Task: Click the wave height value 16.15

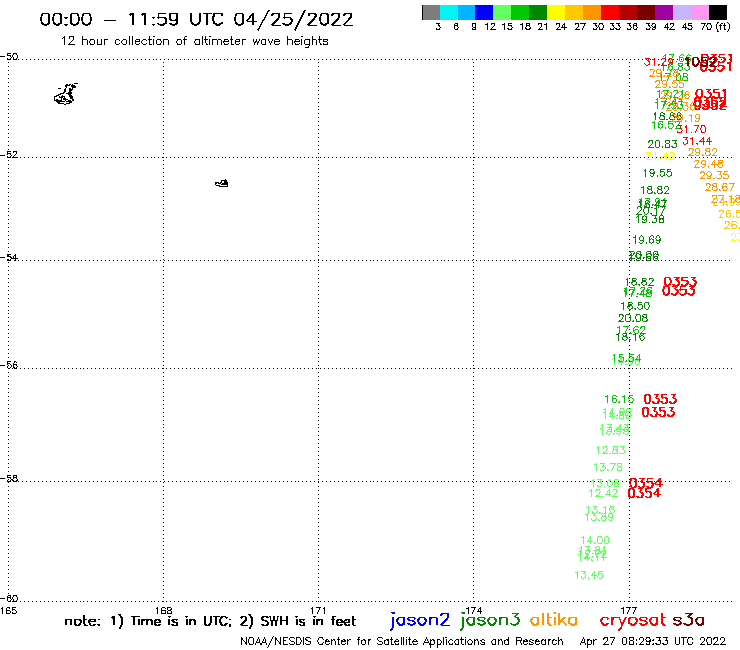Action: (619, 399)
